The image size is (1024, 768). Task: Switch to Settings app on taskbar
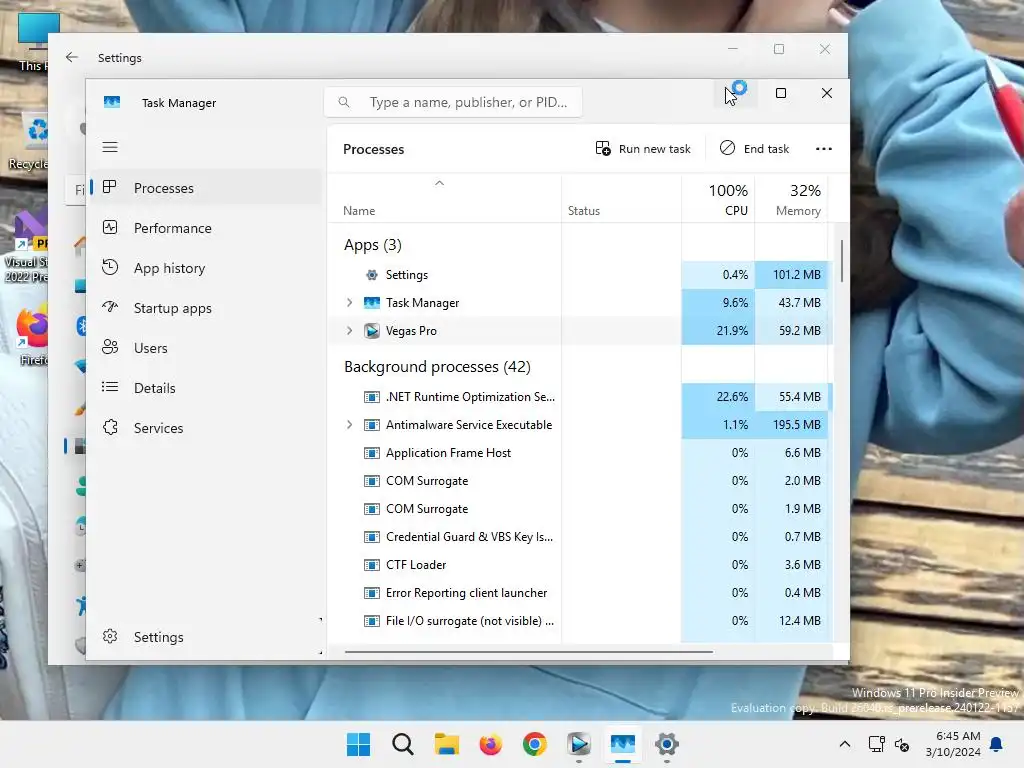click(x=667, y=744)
